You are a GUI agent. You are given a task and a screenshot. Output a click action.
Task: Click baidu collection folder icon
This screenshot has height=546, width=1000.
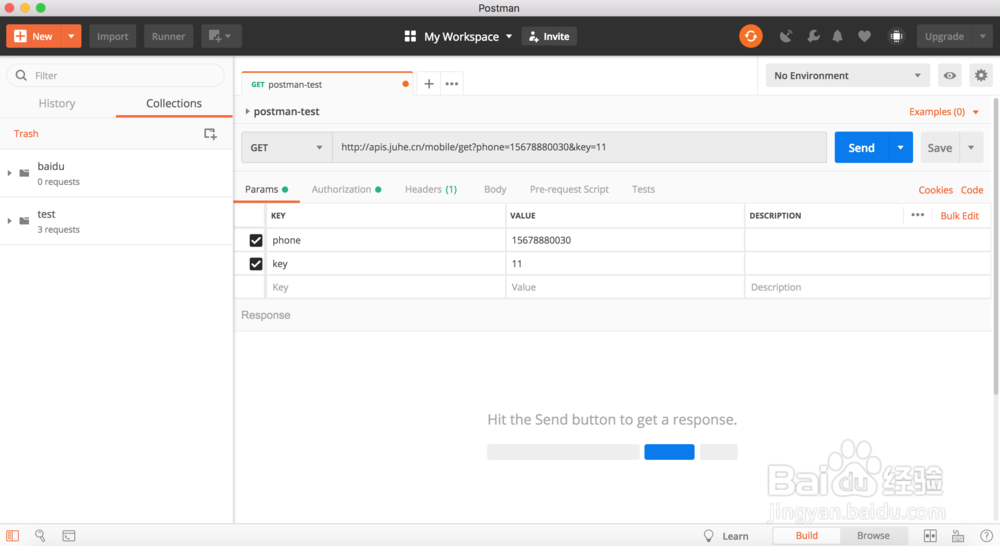point(24,173)
